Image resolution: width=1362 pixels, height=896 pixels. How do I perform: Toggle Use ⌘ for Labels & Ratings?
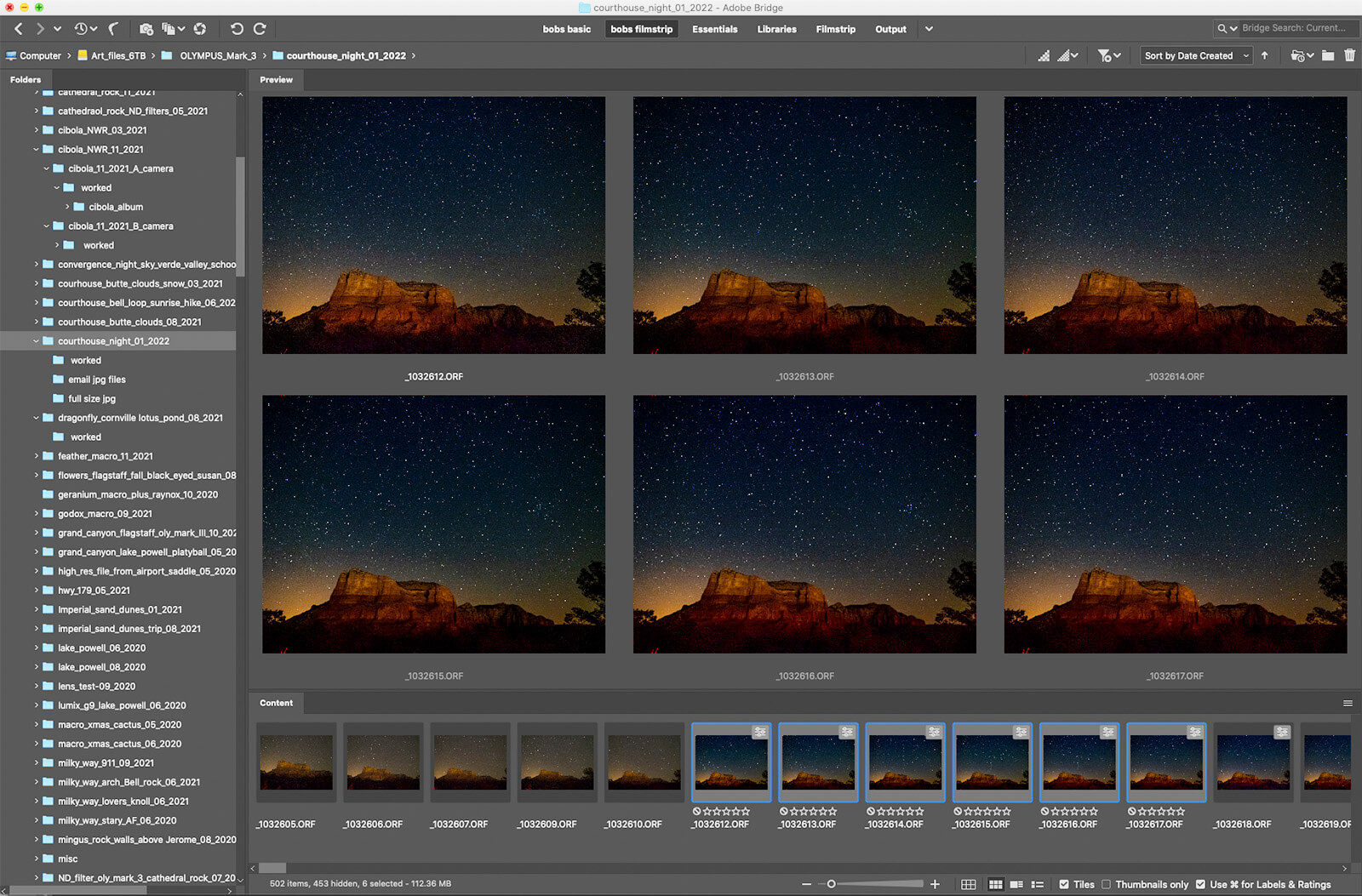pyautogui.click(x=1200, y=884)
